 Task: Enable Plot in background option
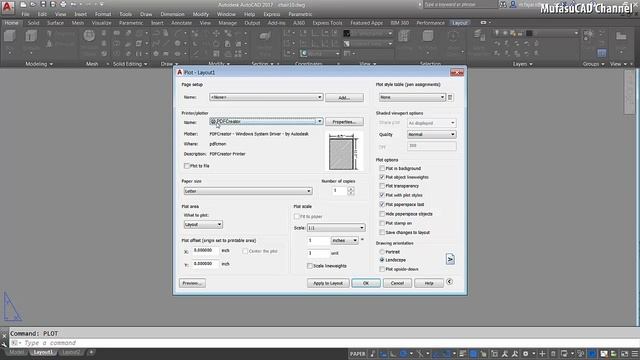[382, 168]
